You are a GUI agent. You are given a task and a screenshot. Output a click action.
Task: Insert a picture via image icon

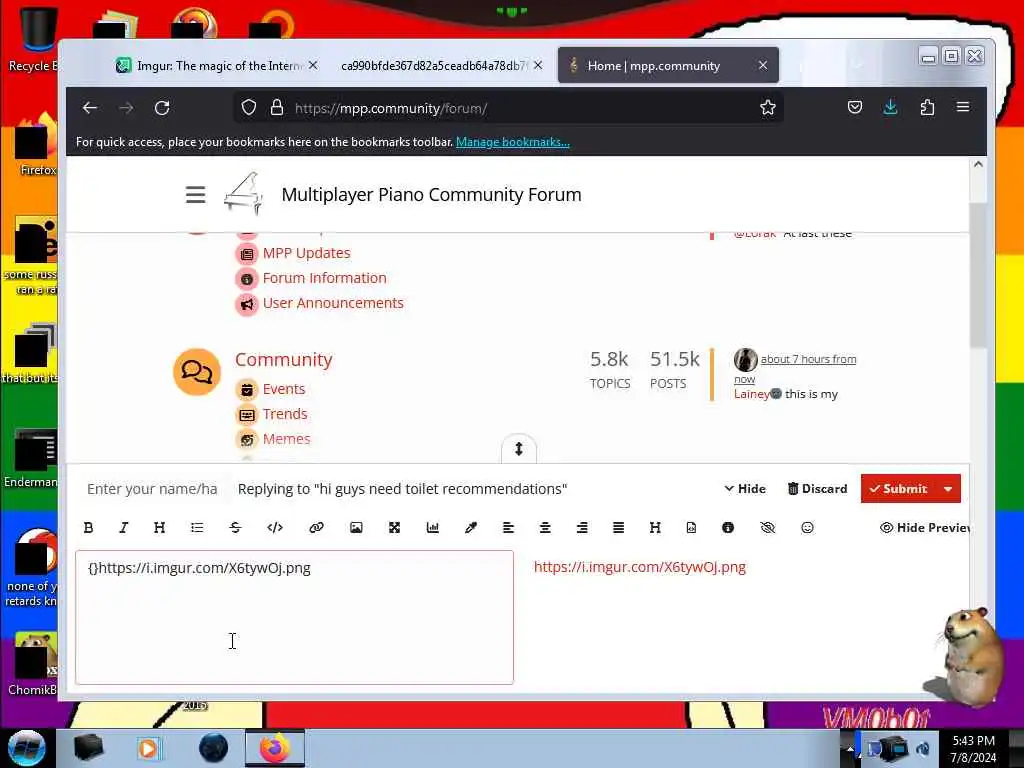(356, 528)
